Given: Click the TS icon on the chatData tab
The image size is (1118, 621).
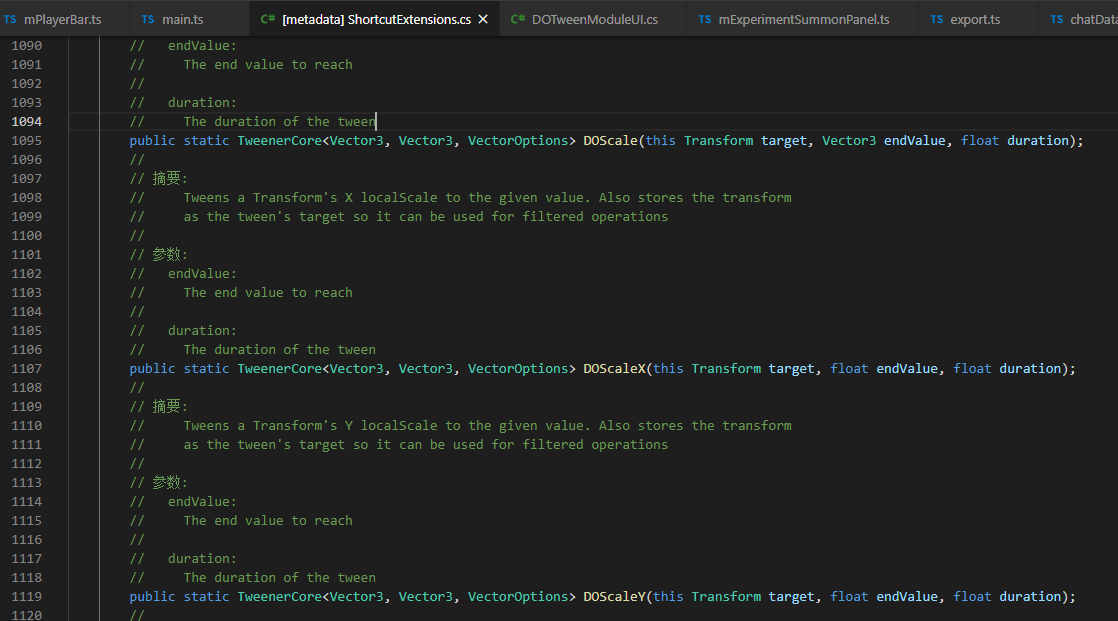Looking at the screenshot, I should point(1059,18).
